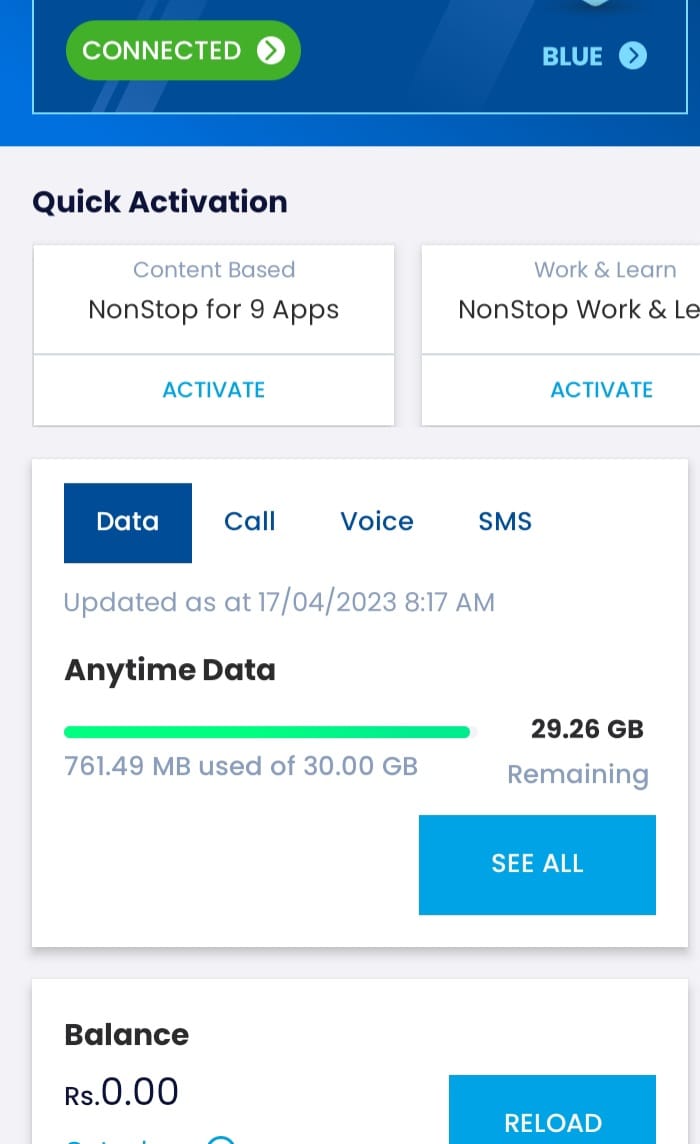Activate NonStop for 9 Apps plan
Image resolution: width=700 pixels, height=1144 pixels.
pyautogui.click(x=214, y=390)
